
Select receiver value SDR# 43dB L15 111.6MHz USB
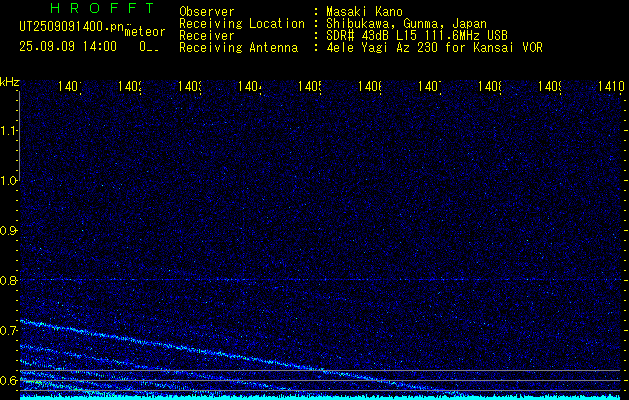[417, 36]
